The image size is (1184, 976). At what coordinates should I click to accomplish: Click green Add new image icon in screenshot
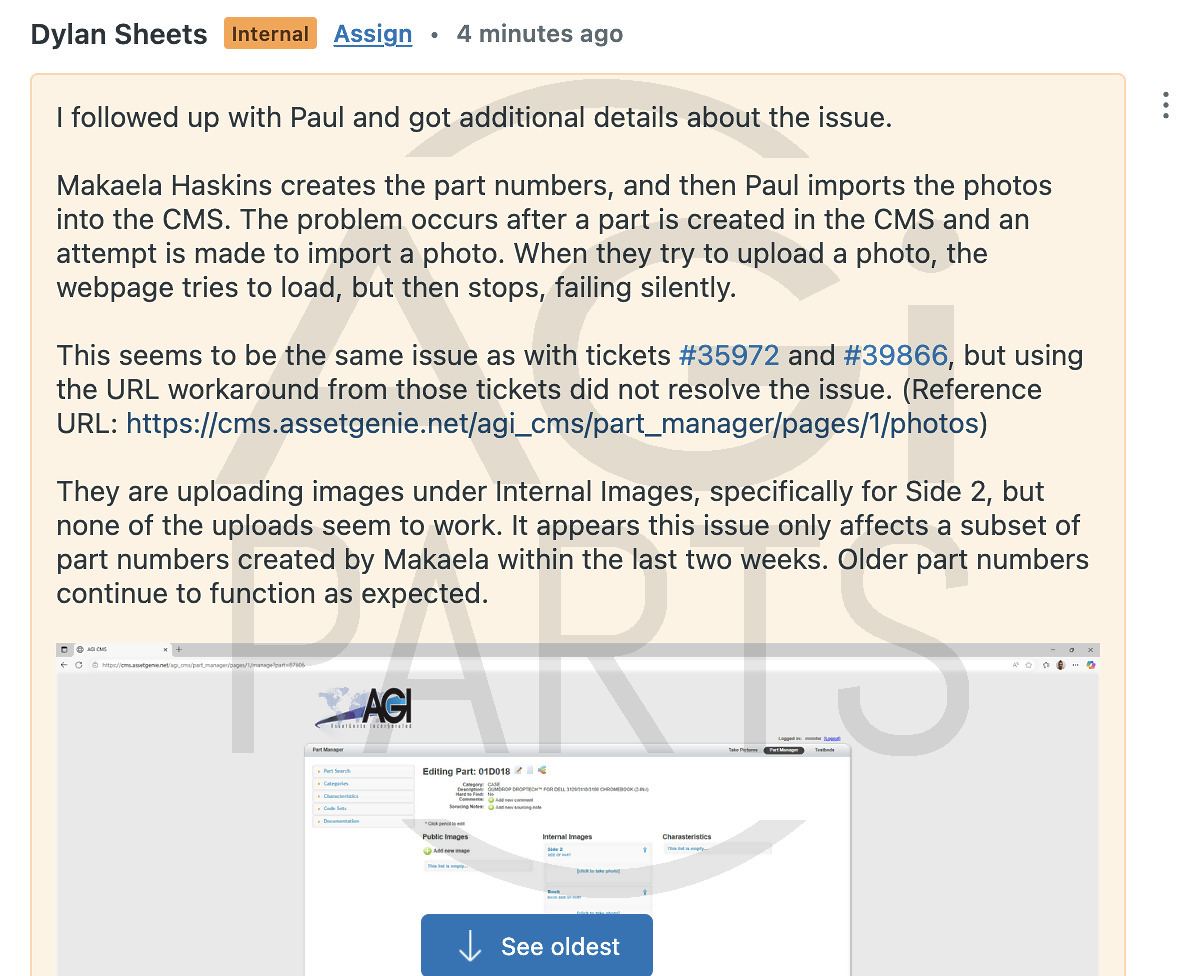click(x=427, y=851)
